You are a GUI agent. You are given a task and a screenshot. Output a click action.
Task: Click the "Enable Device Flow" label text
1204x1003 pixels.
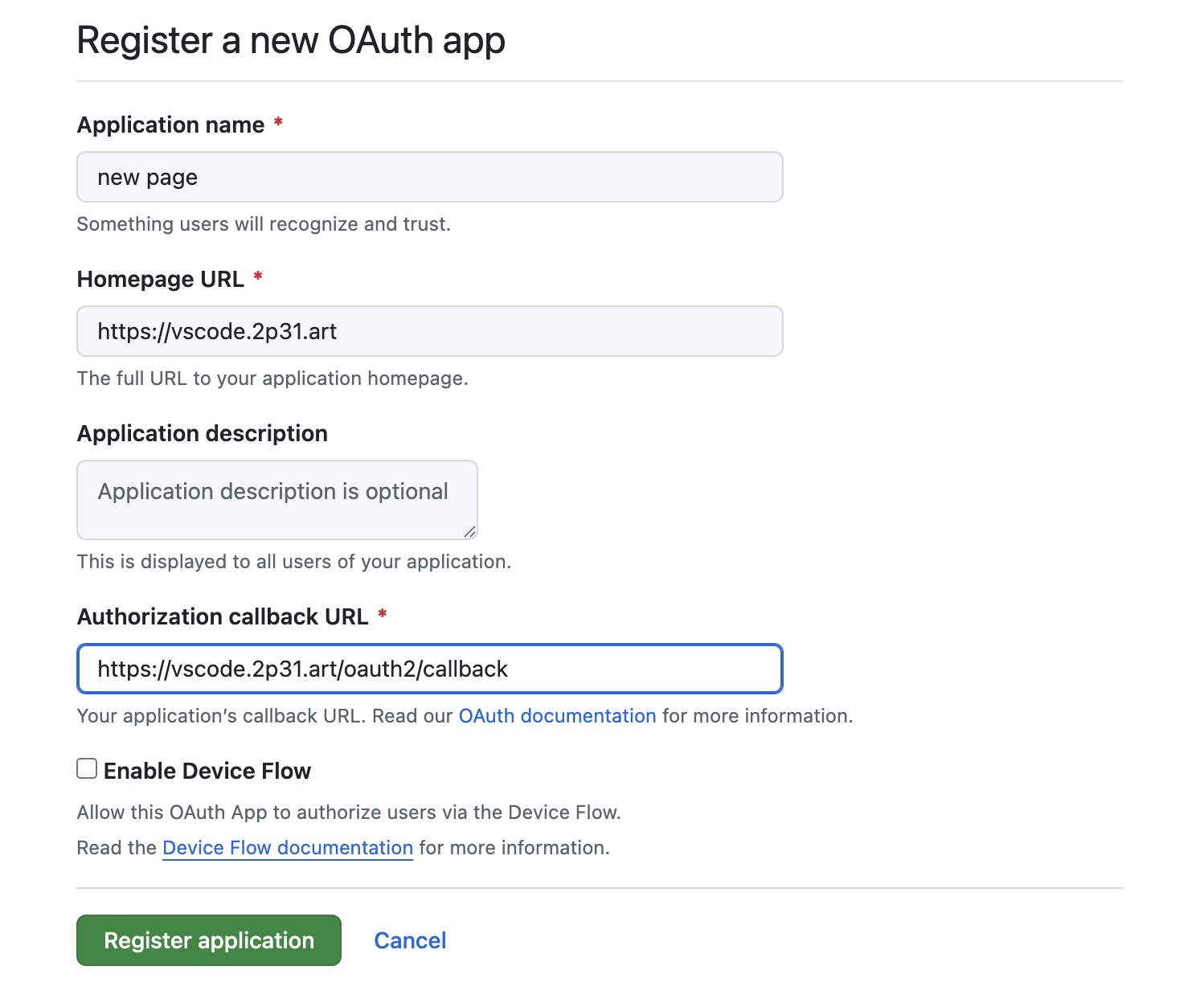pyautogui.click(x=207, y=771)
